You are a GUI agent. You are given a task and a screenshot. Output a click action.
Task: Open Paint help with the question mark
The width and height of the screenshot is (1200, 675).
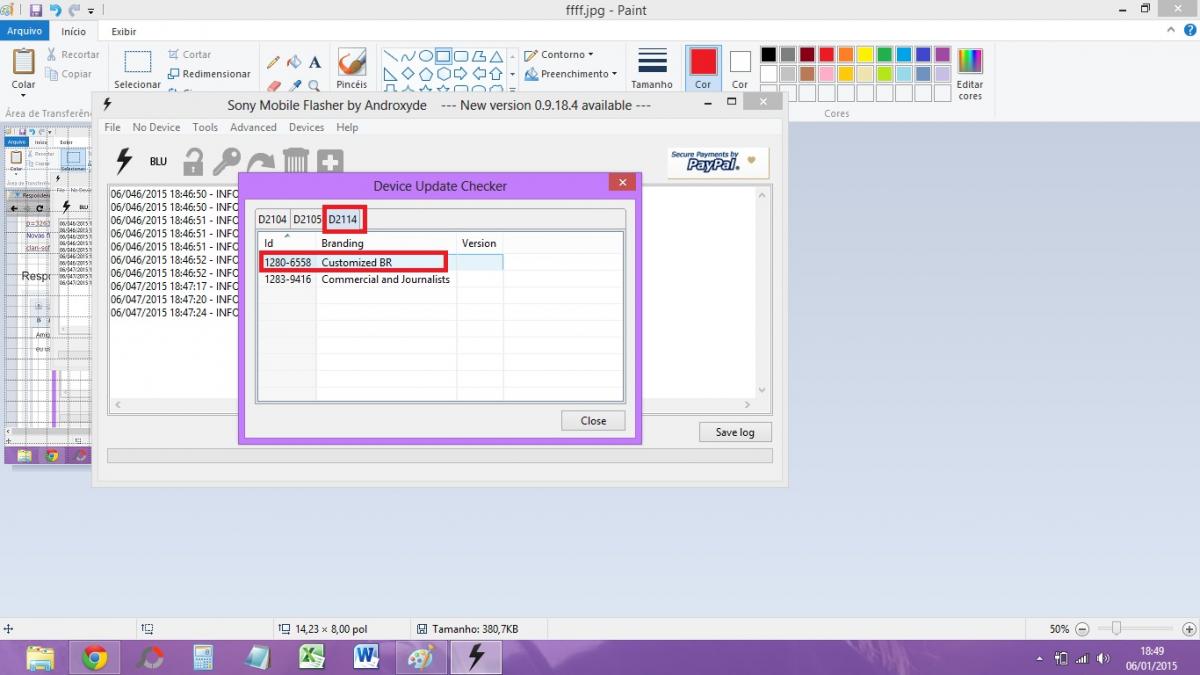pos(1188,32)
